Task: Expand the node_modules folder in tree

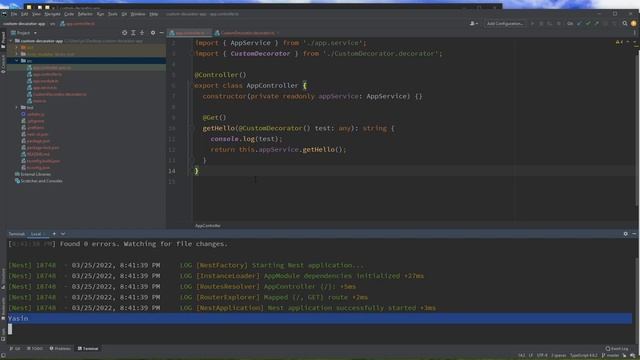Action: tap(17, 54)
